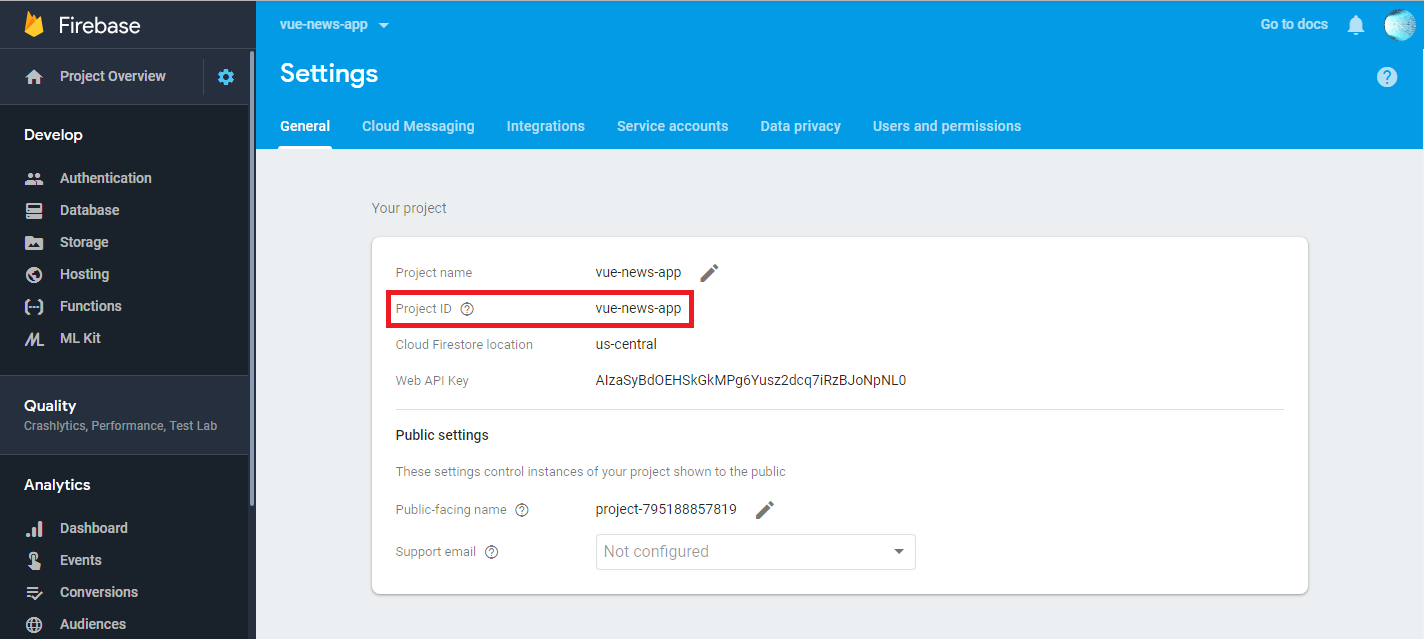Image resolution: width=1424 pixels, height=639 pixels.
Task: Open the Authentication section
Action: coord(105,177)
